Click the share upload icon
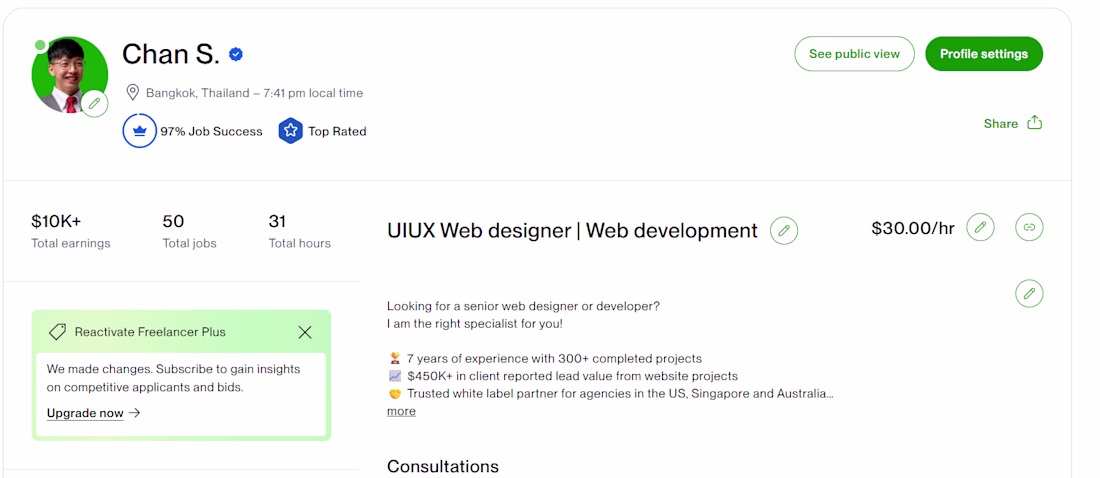1100x478 pixels. coord(1035,123)
